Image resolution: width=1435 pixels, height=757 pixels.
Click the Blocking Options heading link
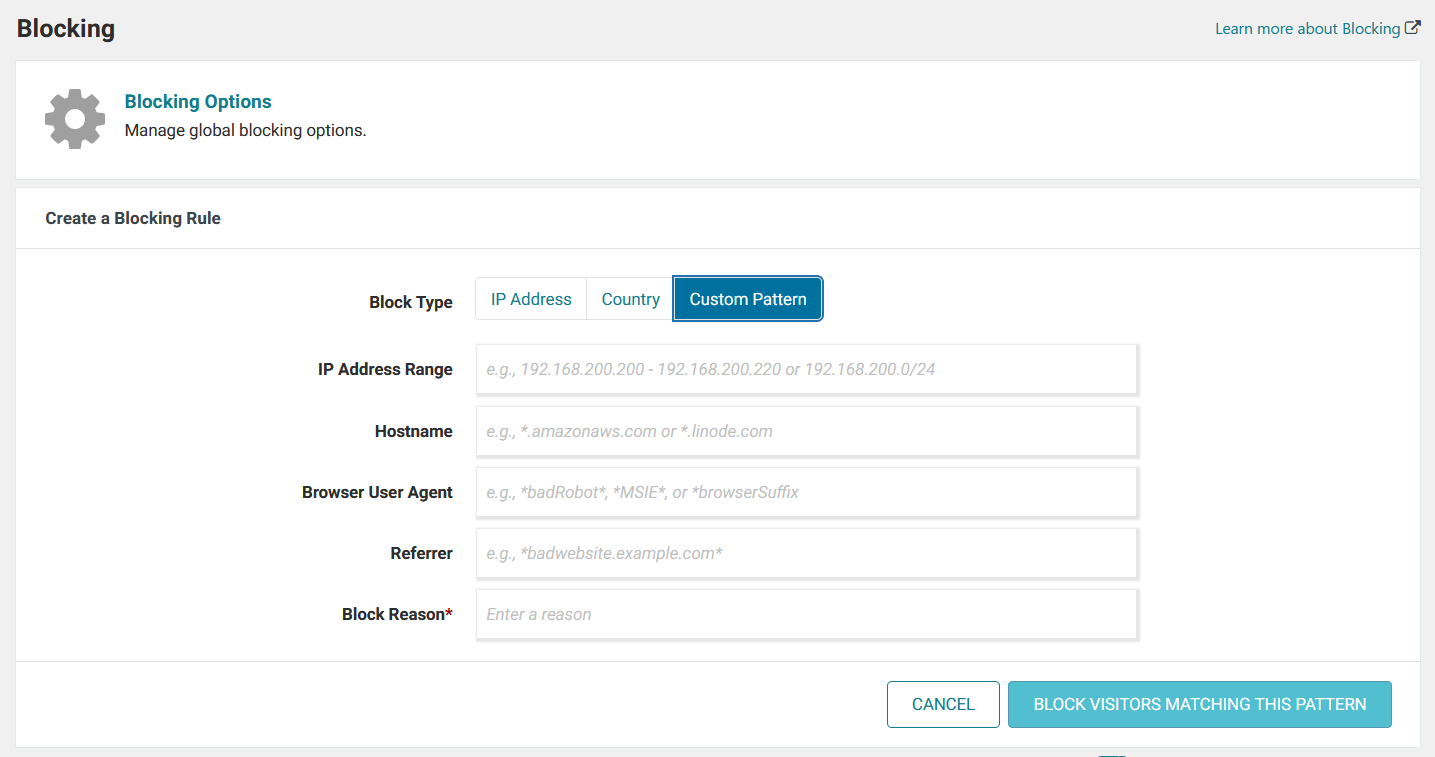pyautogui.click(x=197, y=101)
